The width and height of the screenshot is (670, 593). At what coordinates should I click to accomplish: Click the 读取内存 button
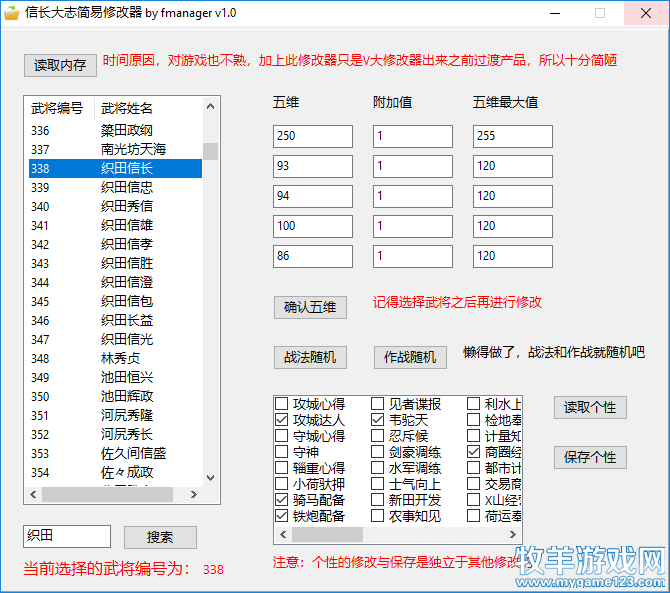pos(60,65)
